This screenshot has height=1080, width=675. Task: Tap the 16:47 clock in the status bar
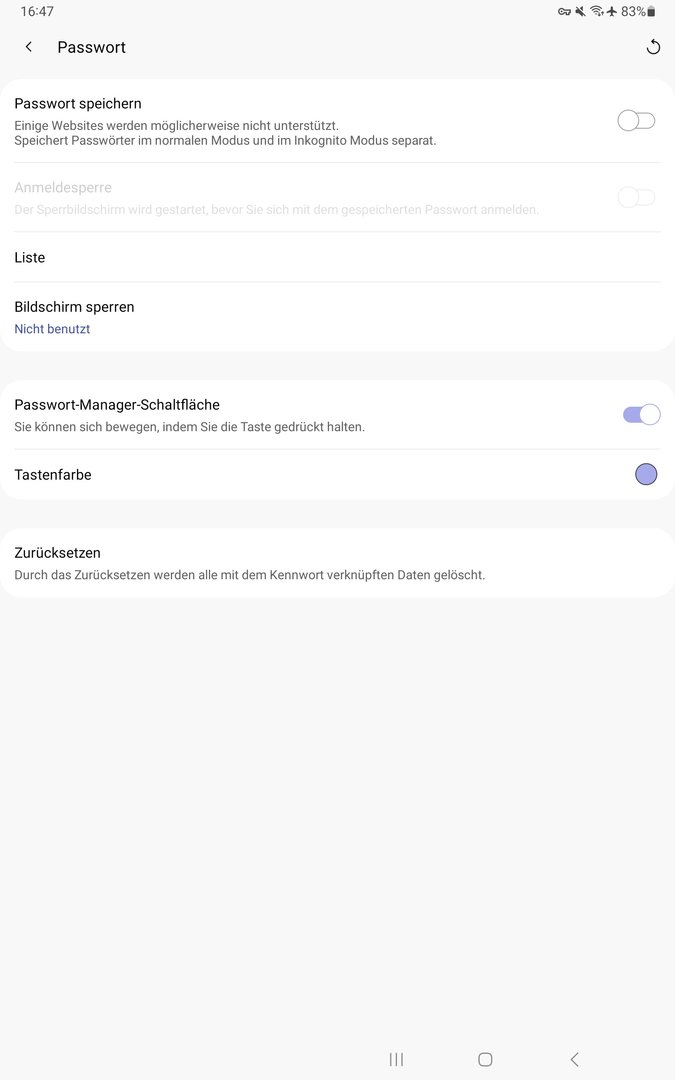(37, 12)
